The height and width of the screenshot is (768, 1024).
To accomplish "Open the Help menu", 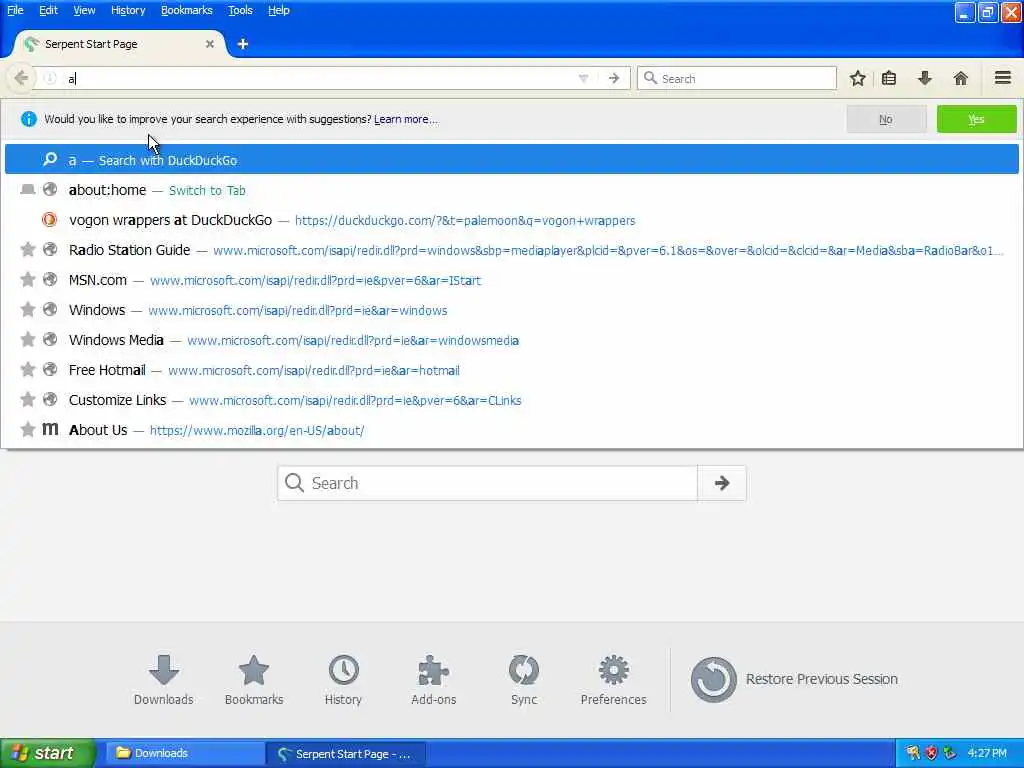I will 279,10.
